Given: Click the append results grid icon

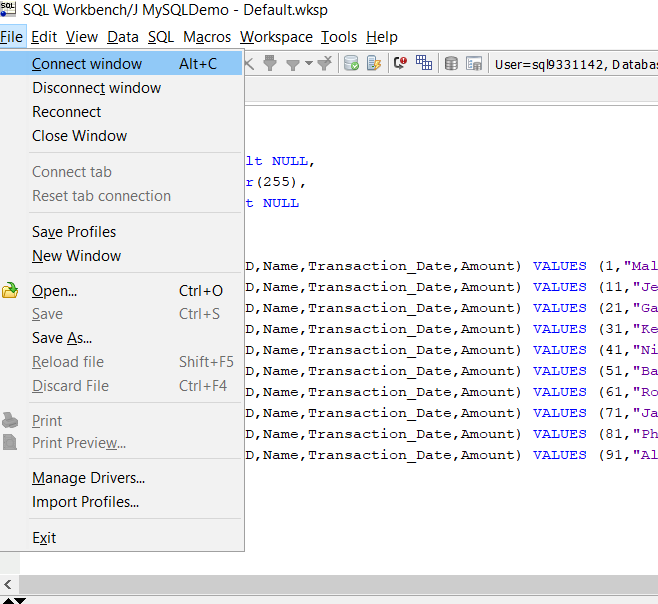Looking at the screenshot, I should [x=424, y=63].
